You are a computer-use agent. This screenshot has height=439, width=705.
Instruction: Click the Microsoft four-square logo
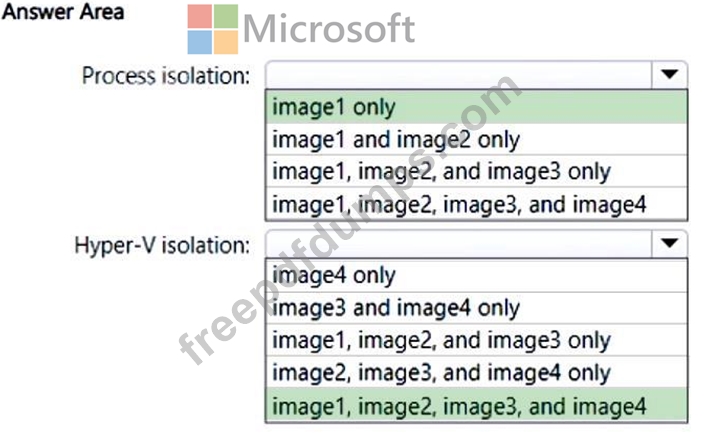[213, 29]
